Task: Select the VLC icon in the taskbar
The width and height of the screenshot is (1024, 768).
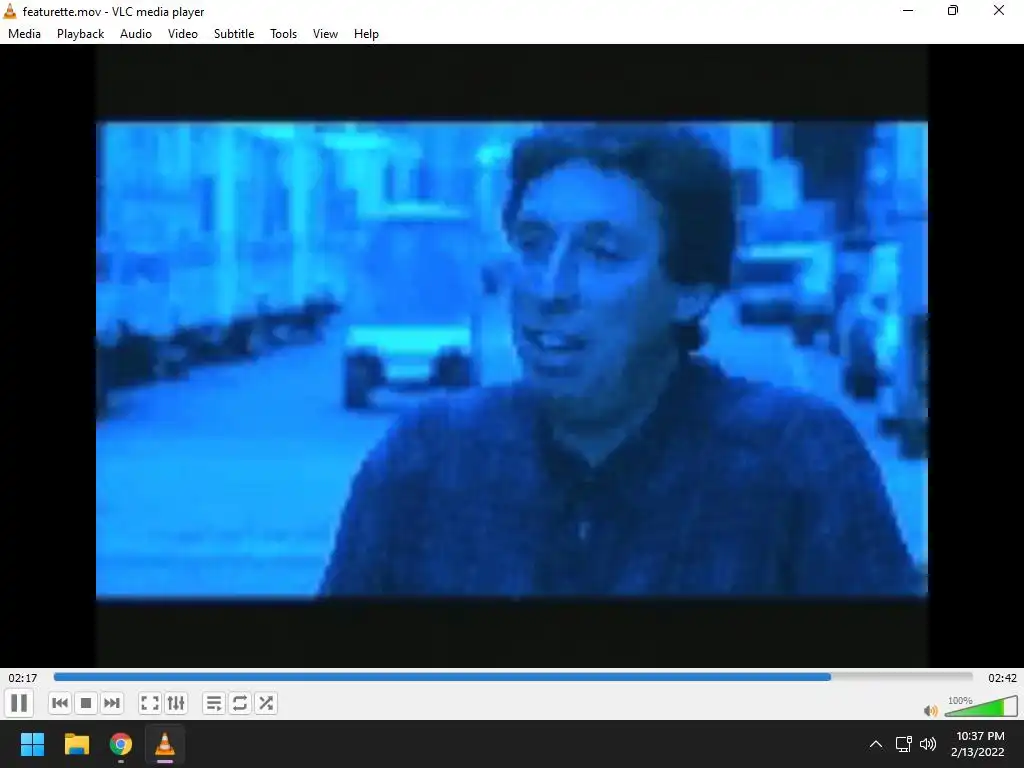Action: [165, 744]
